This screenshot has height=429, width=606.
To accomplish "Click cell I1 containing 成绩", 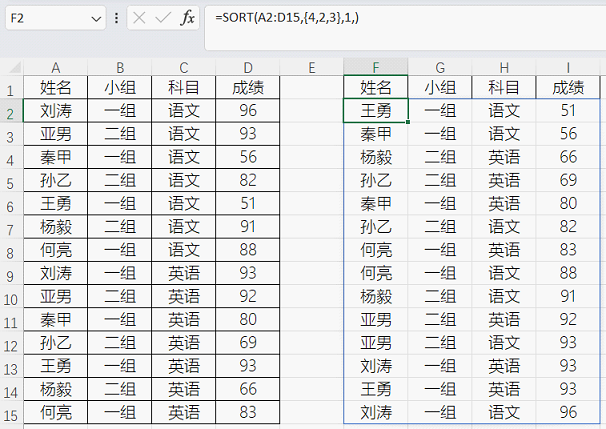I will (568, 87).
